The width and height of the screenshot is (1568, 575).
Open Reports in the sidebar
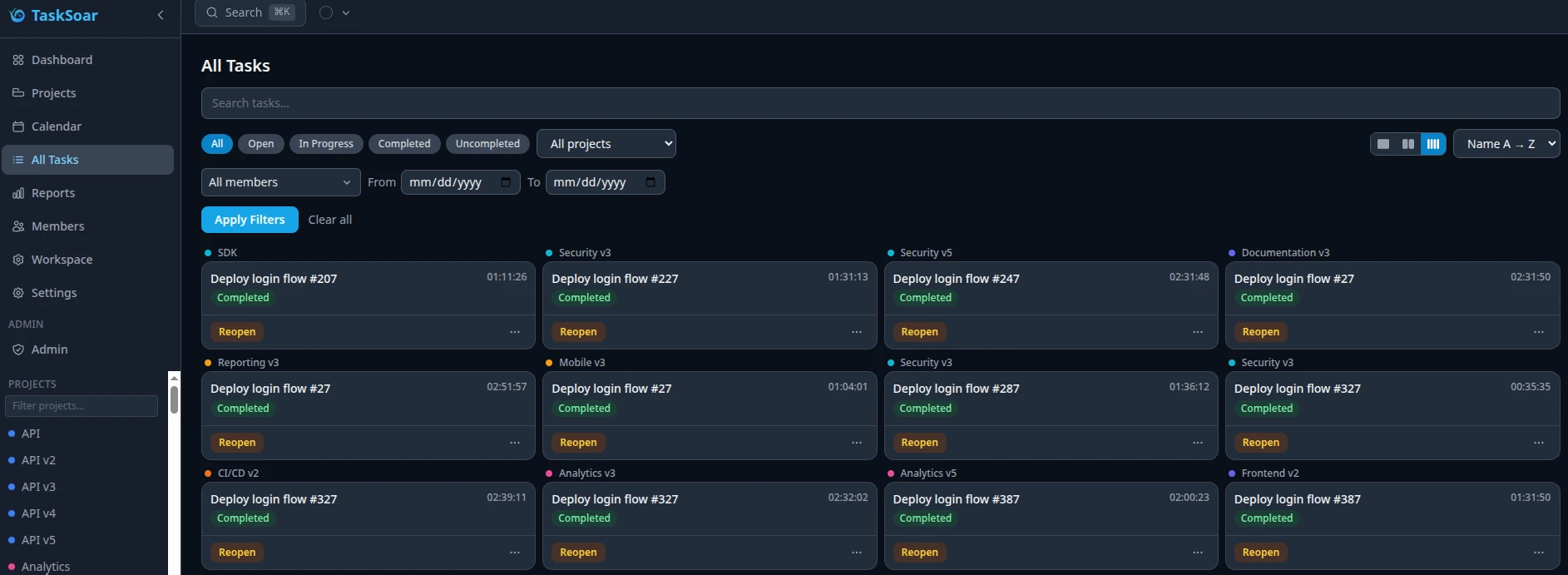87,193
